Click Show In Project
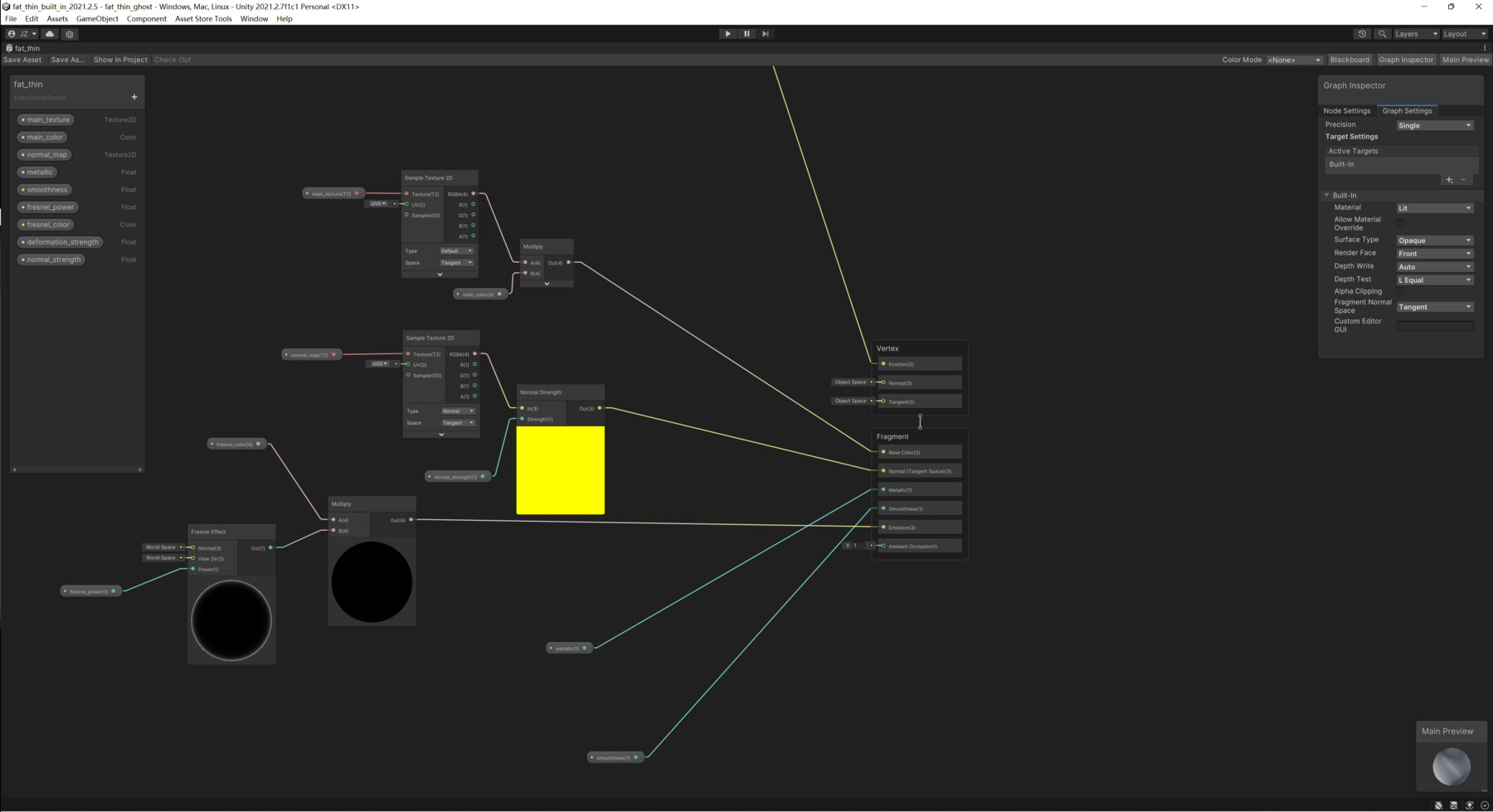 [120, 59]
